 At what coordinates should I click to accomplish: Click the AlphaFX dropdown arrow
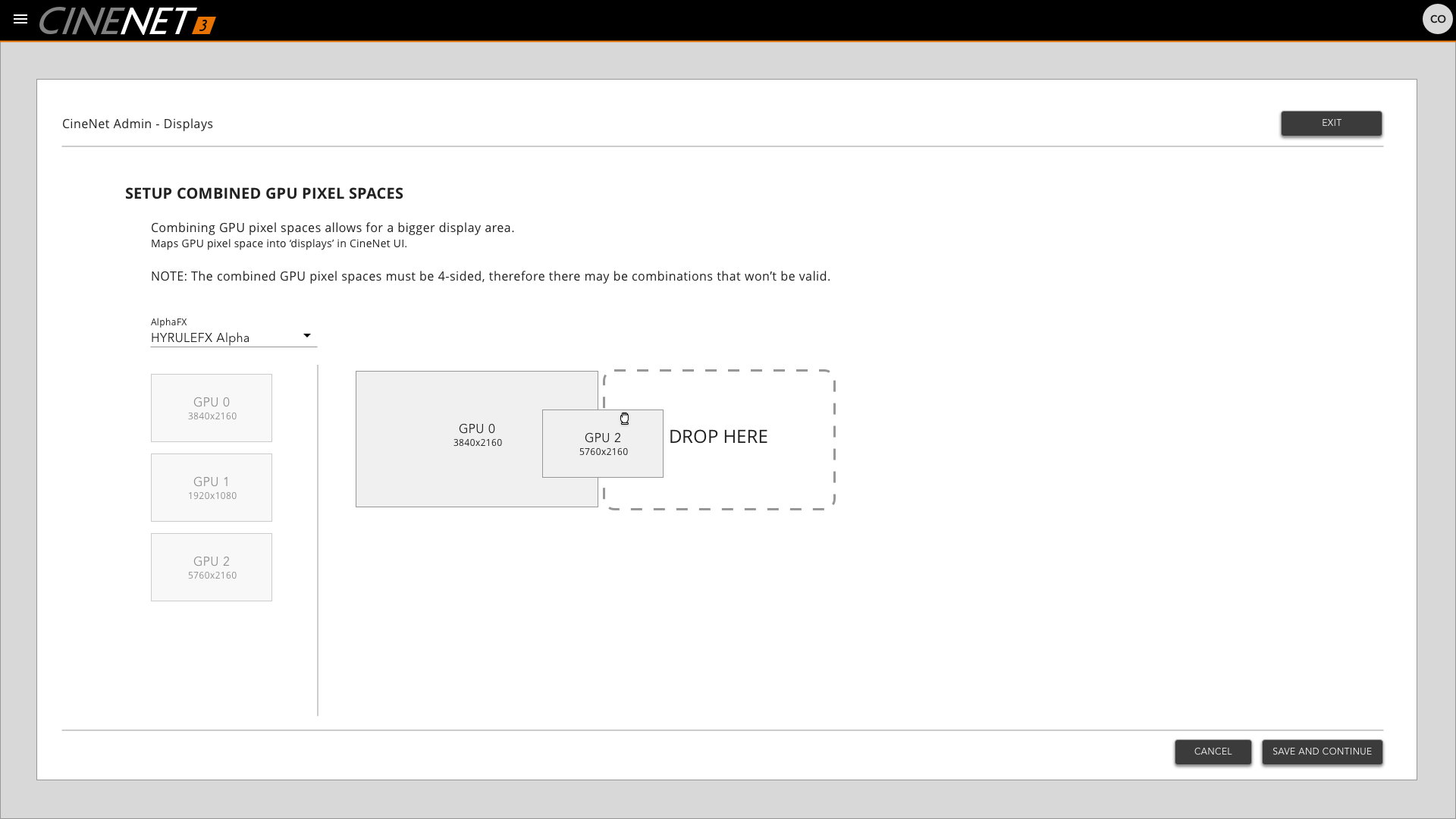click(307, 336)
